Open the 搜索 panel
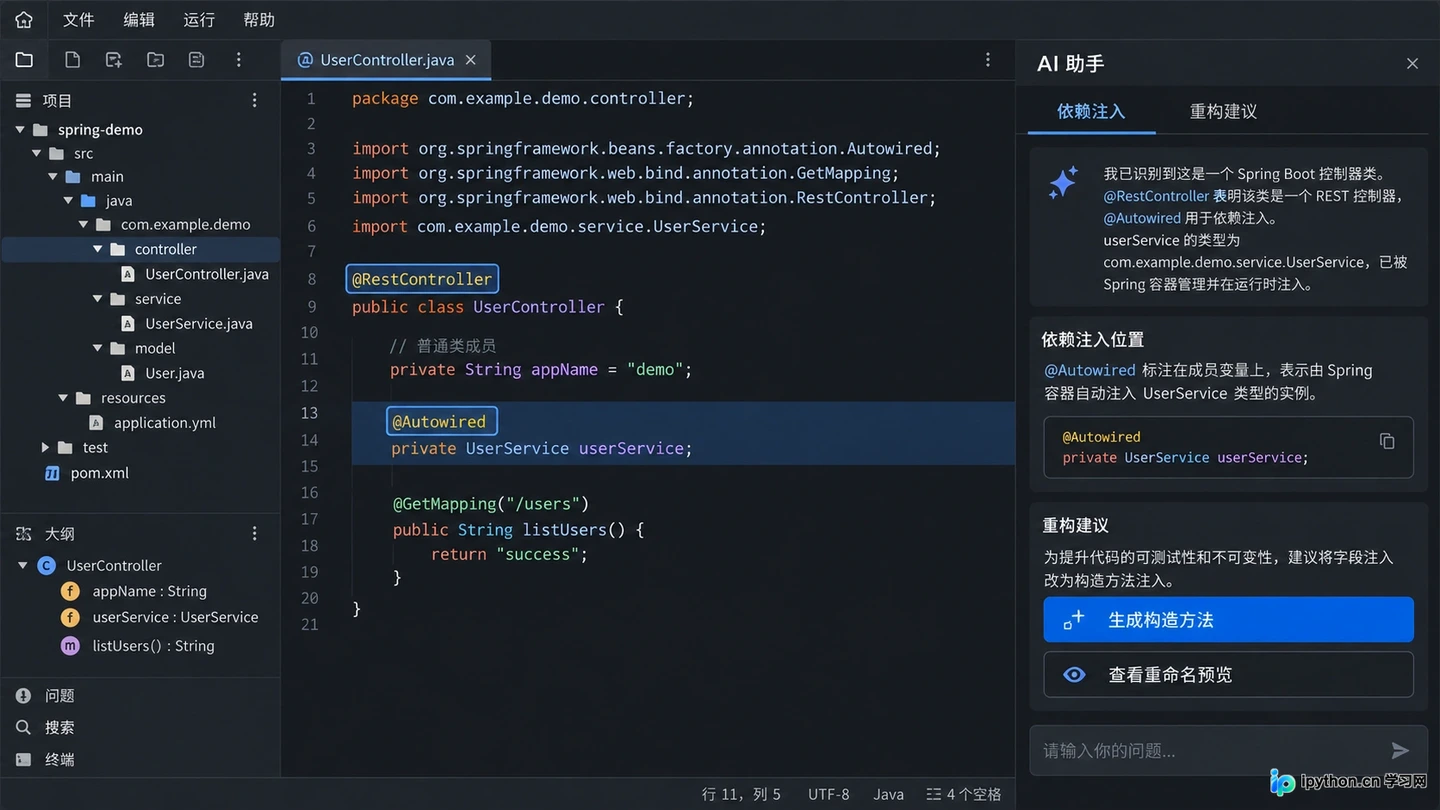The height and width of the screenshot is (810, 1440). [46, 727]
